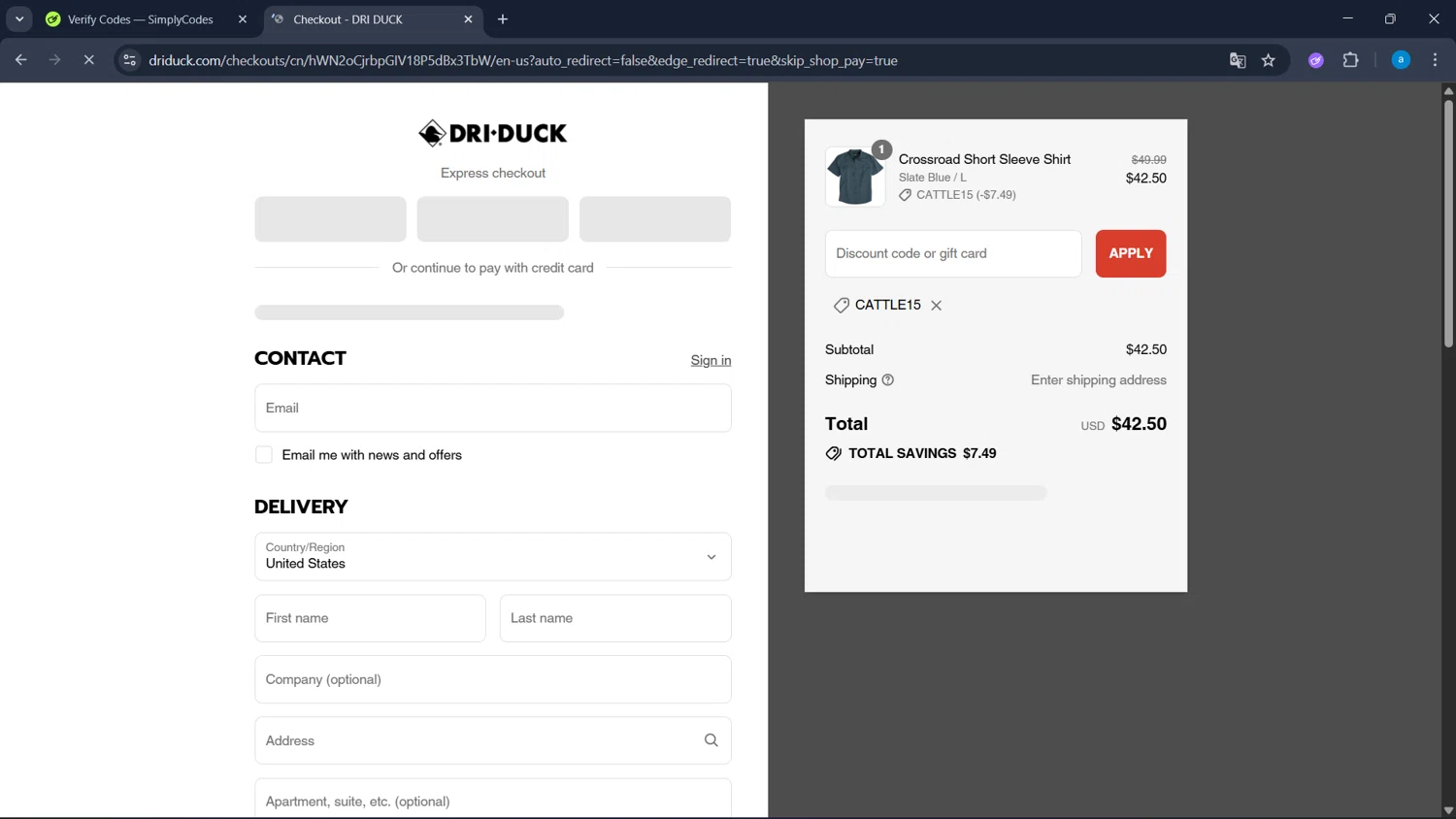Screen dimensions: 1456x819
Task: Focus the Company (optional) field
Action: click(493, 679)
